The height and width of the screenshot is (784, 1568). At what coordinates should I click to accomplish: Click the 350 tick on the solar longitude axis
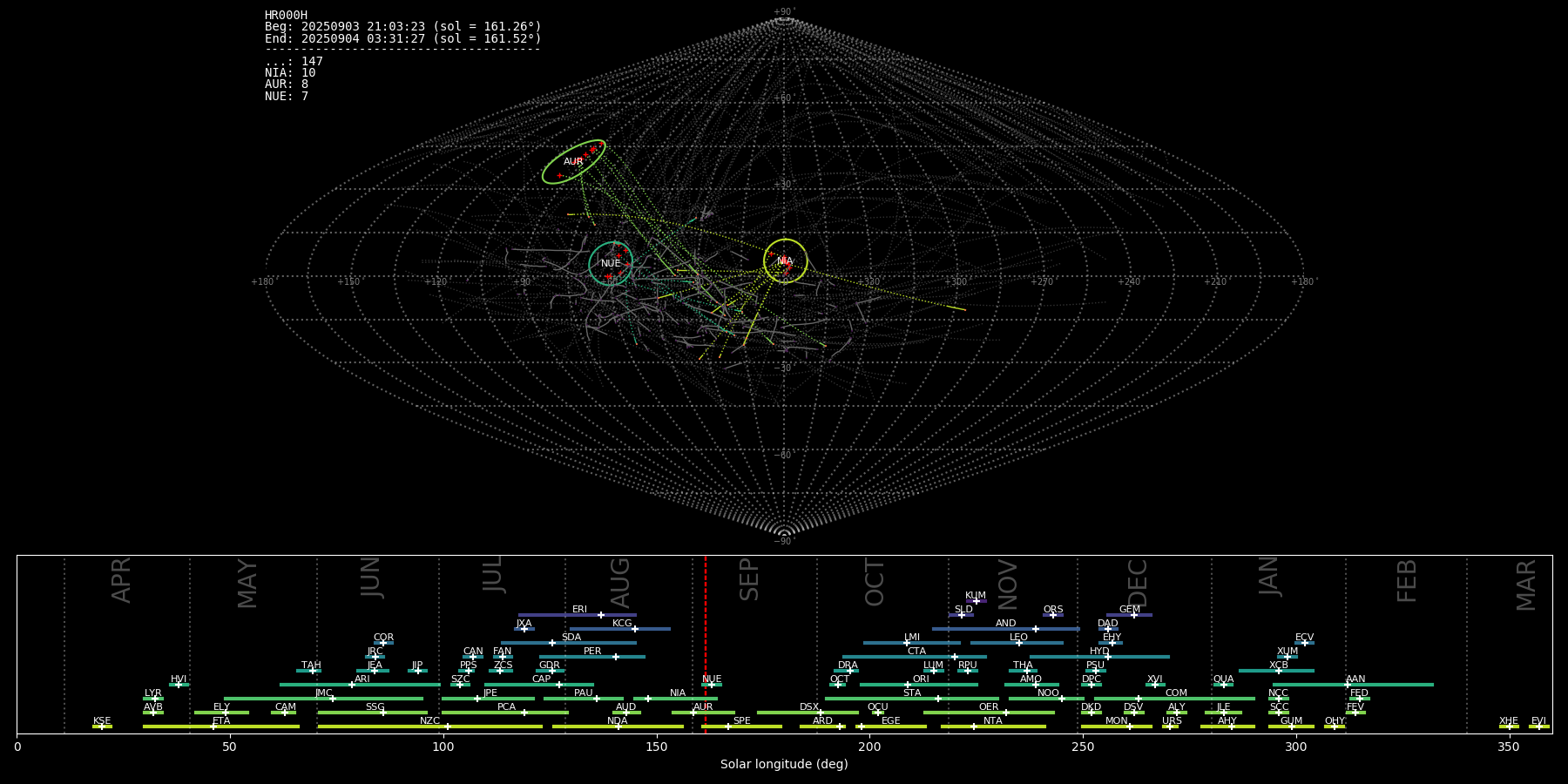coord(1510,747)
